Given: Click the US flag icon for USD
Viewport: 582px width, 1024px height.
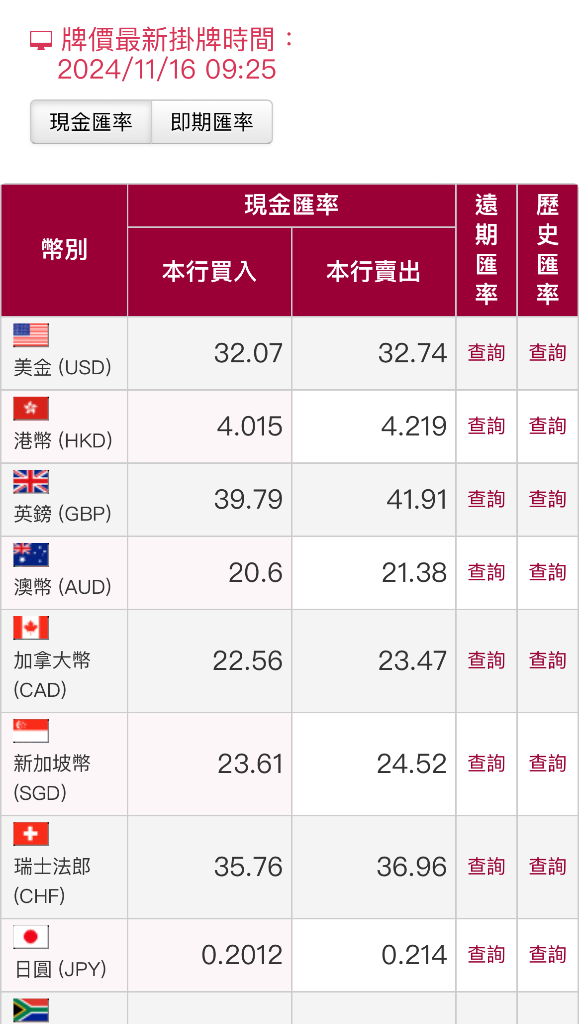Looking at the screenshot, I should pyautogui.click(x=31, y=336).
